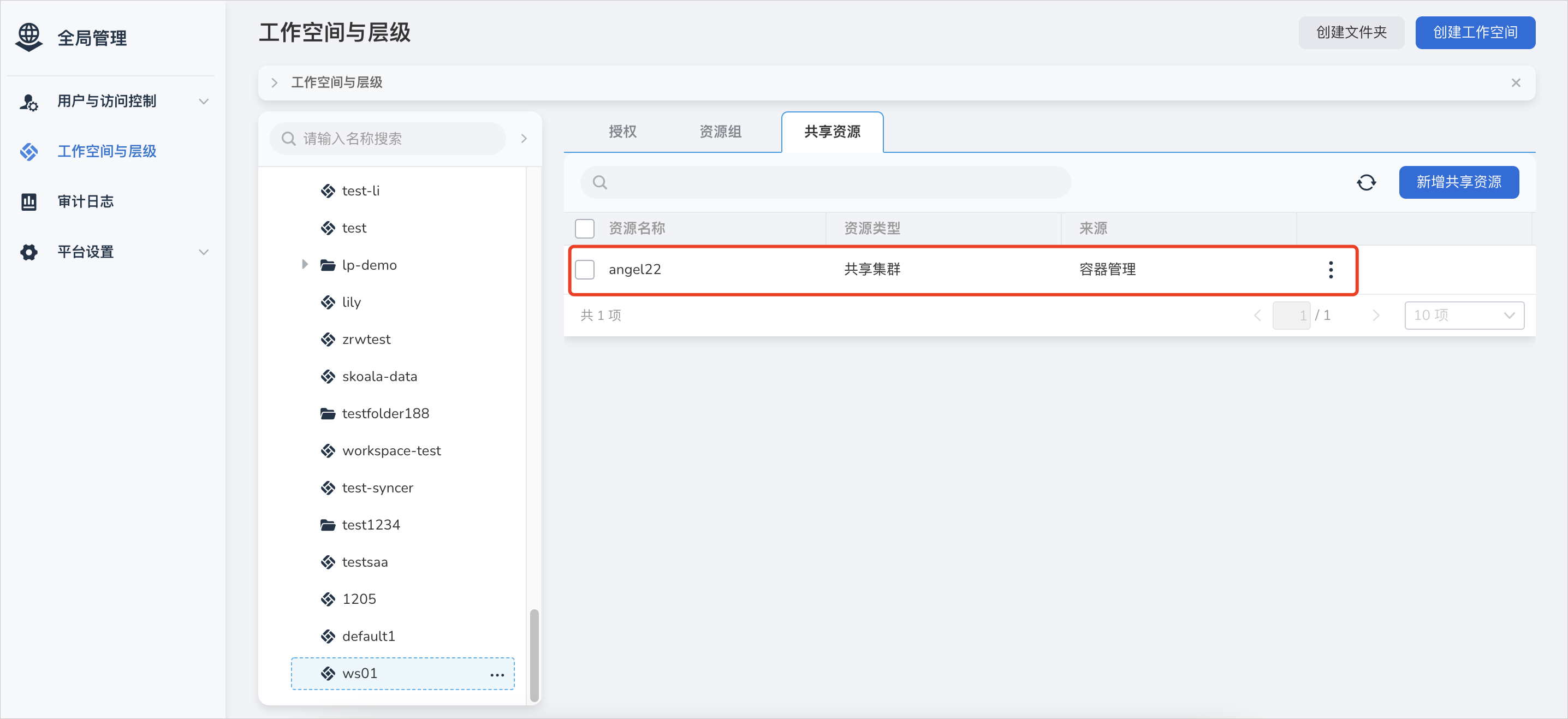Screen dimensions: 1568x719
Task: Open the 10 项 page size dropdown
Action: pos(1464,316)
